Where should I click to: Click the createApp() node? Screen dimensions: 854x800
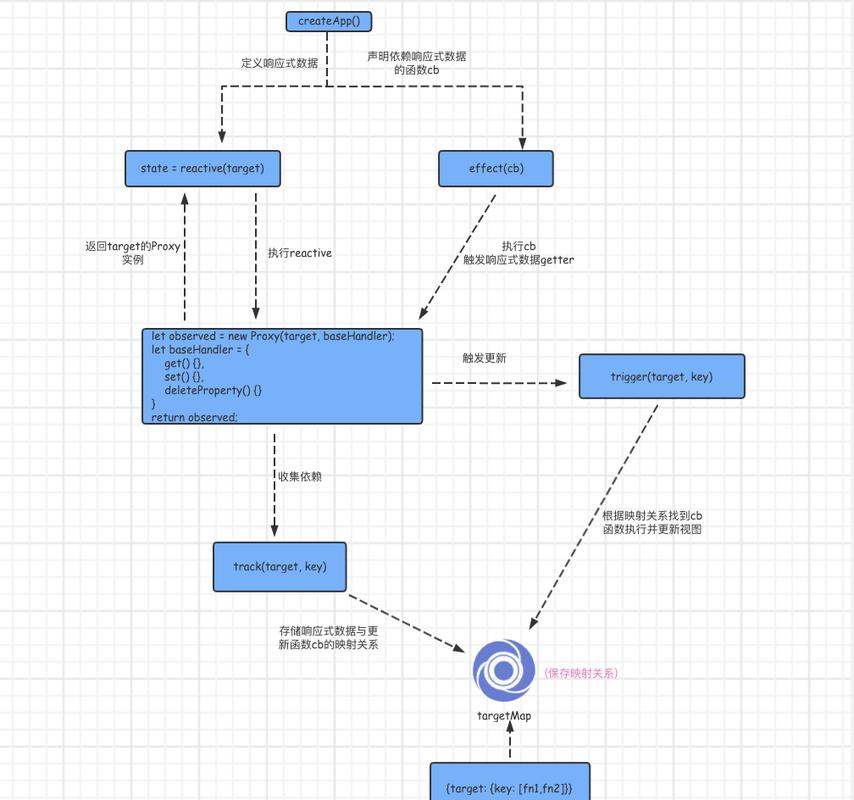(x=329, y=20)
